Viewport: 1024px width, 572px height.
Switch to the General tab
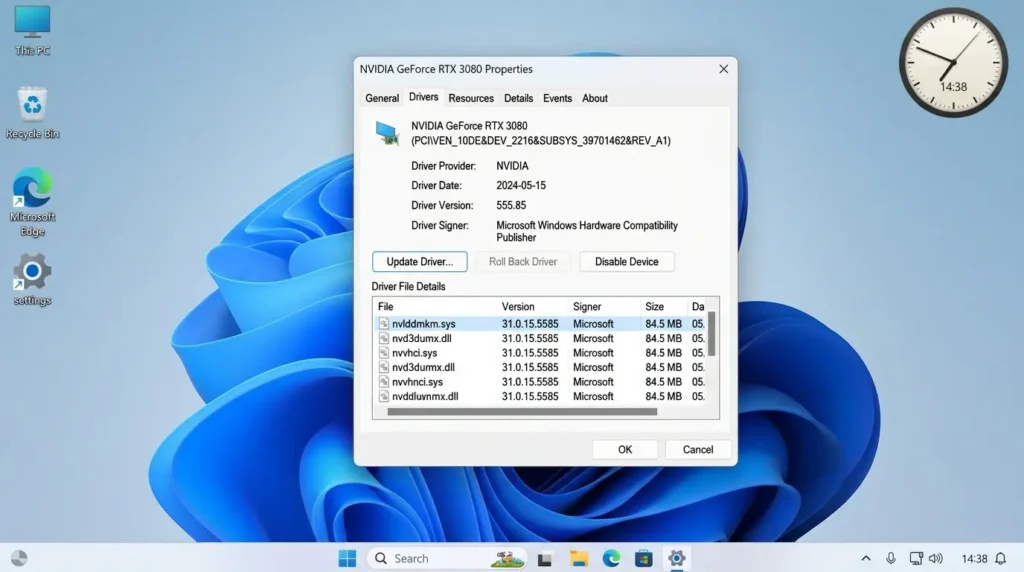[382, 98]
